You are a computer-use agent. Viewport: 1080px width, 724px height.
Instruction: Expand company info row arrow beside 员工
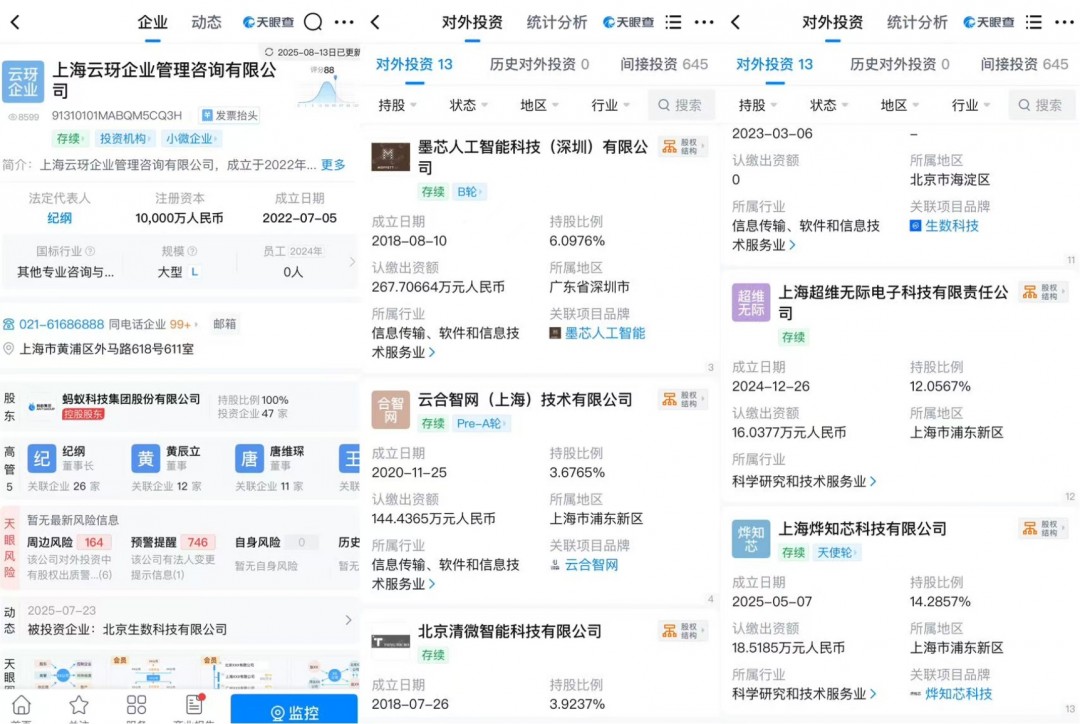tap(352, 262)
